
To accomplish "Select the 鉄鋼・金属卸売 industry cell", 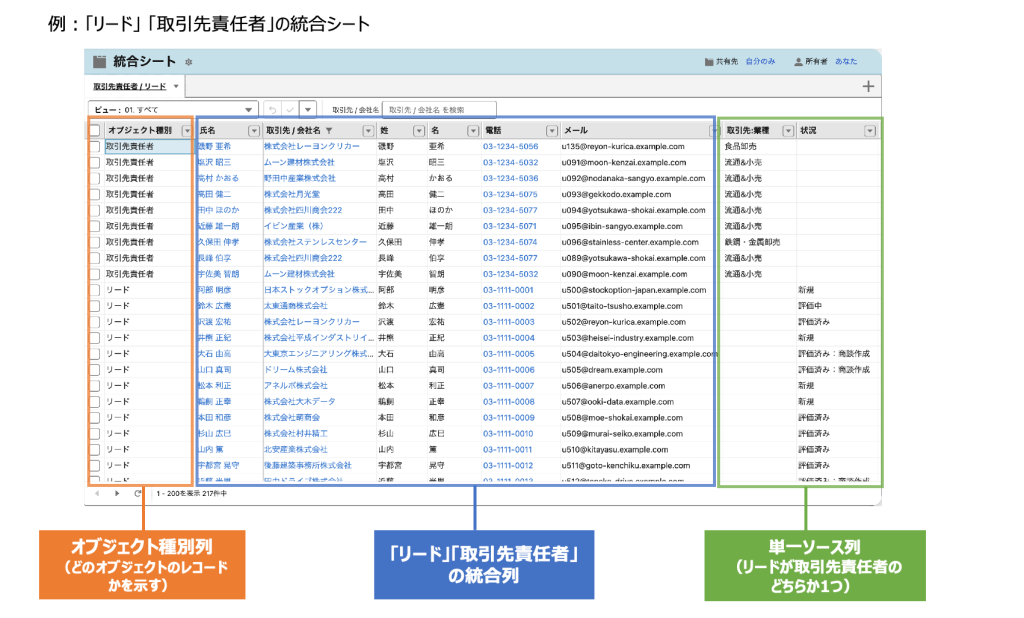I will [x=752, y=242].
